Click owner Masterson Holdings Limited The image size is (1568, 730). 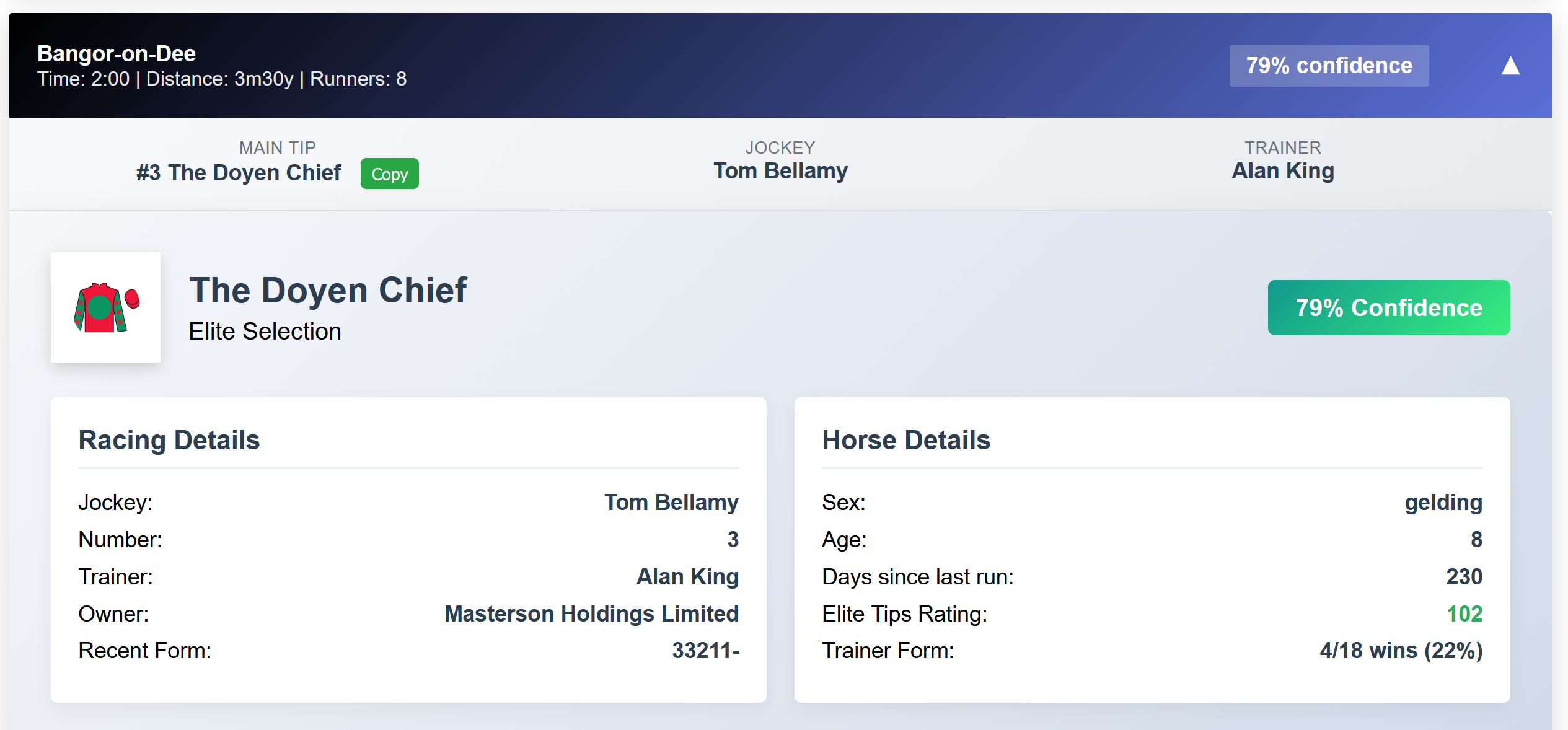591,614
